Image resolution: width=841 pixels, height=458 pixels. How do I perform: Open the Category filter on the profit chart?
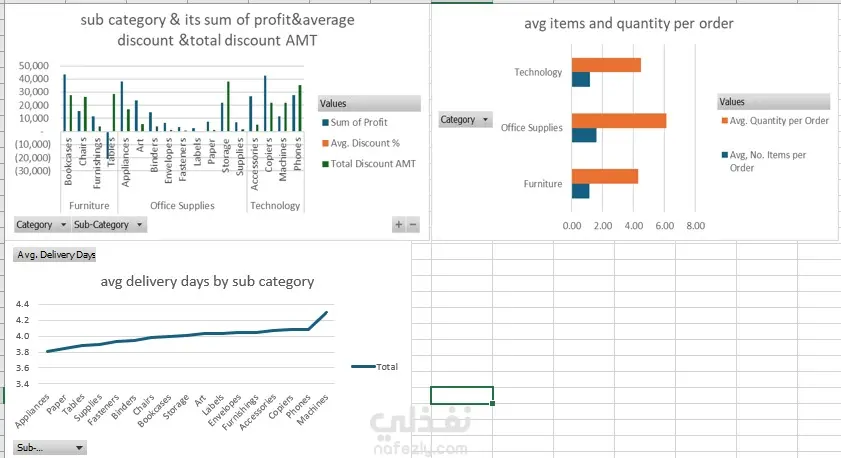[x=42, y=225]
